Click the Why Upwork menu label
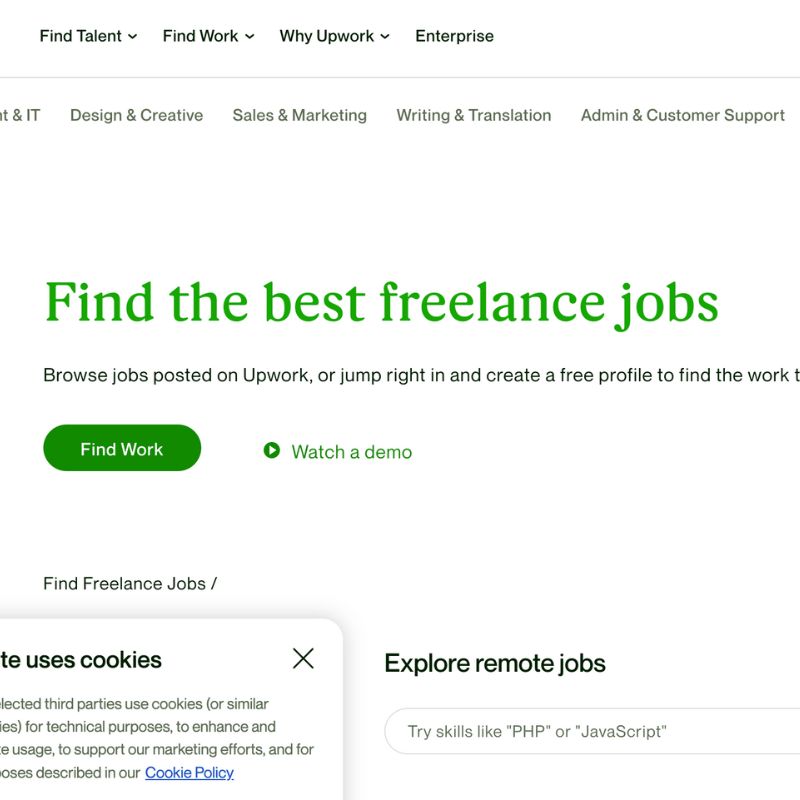This screenshot has height=800, width=800. tap(326, 36)
